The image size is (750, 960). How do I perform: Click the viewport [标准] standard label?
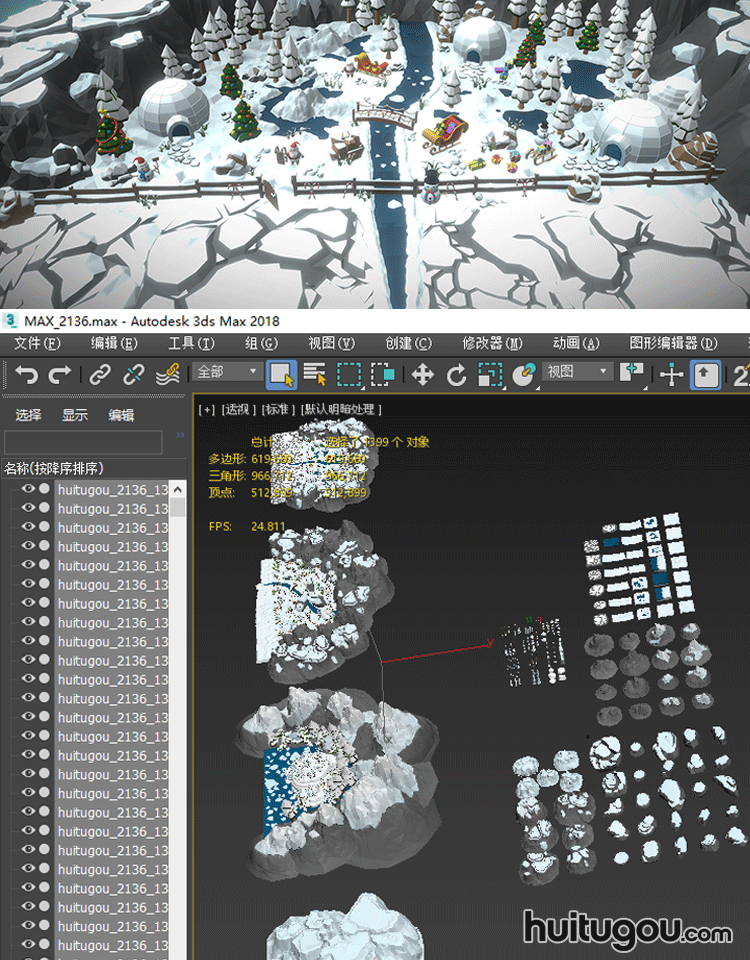click(x=278, y=409)
